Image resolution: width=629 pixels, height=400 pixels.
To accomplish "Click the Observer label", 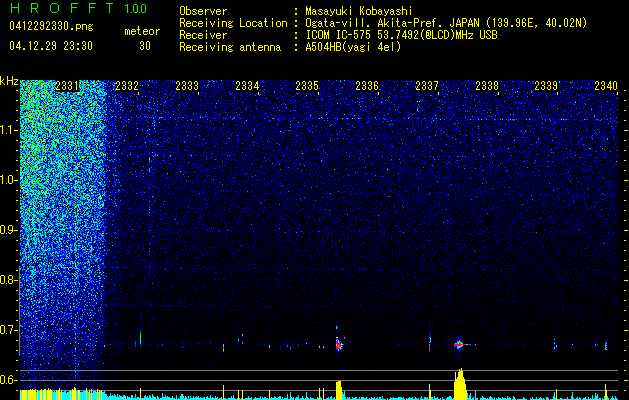I will [203, 11].
